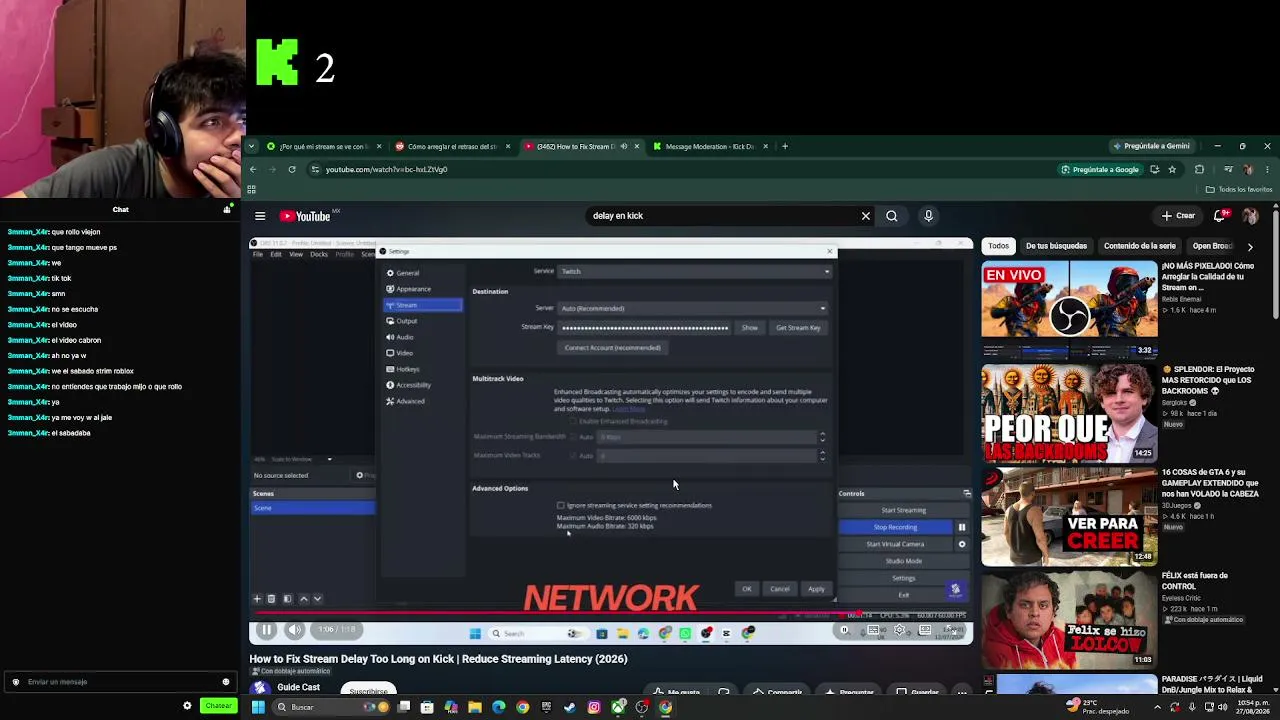Open Todos los favoritos bookmarks folder
This screenshot has width=1280, height=720.
point(1239,190)
